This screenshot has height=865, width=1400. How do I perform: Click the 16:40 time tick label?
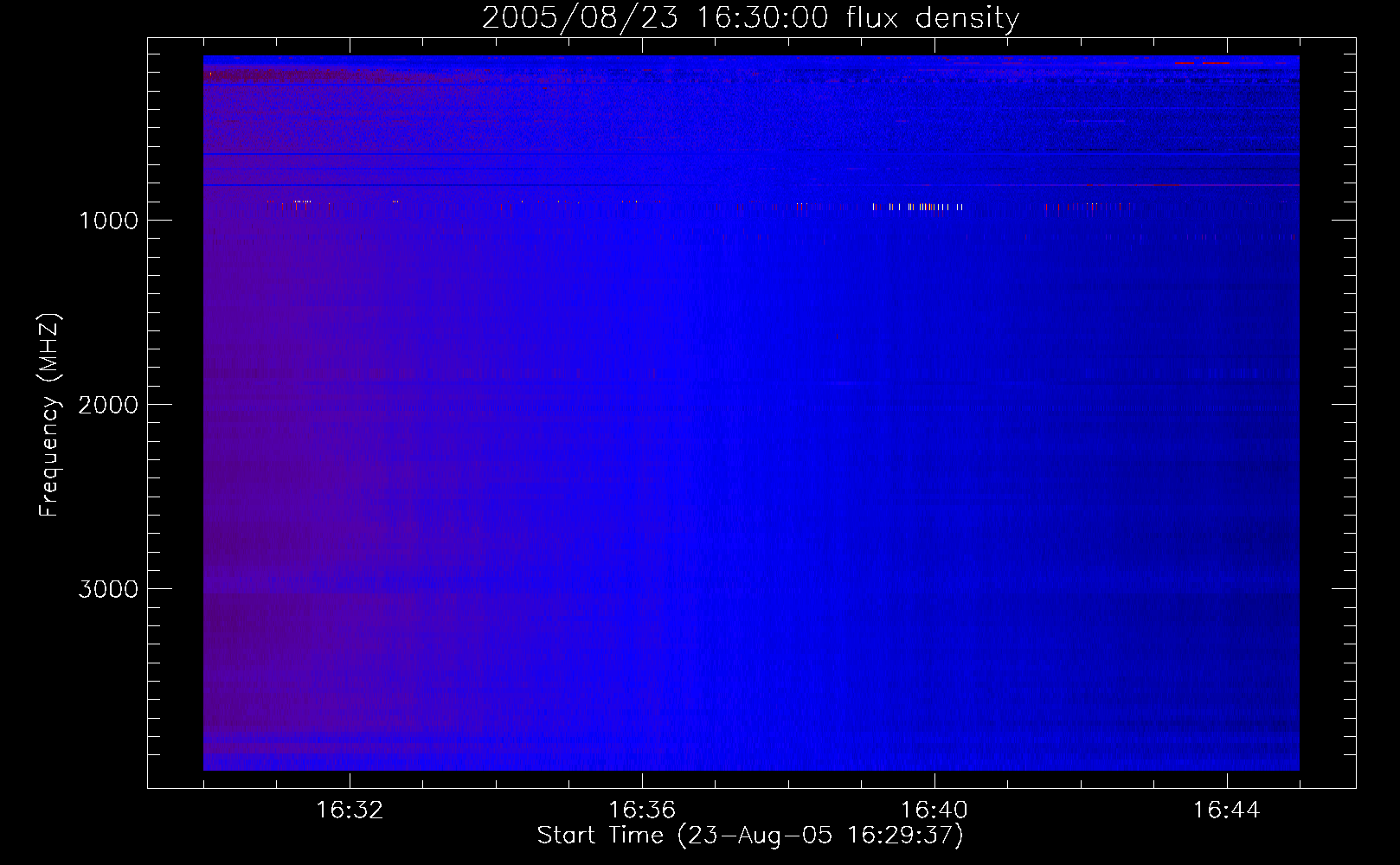(934, 811)
